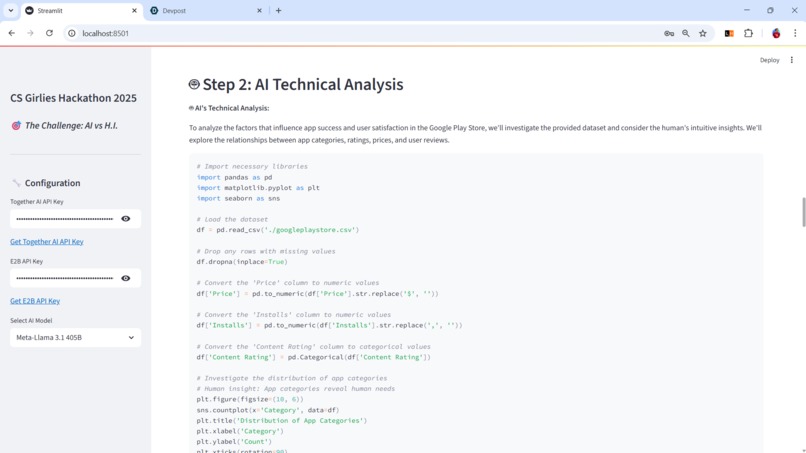Viewport: 806px width, 453px height.
Task: Open the browser profile avatar
Action: coord(776,33)
